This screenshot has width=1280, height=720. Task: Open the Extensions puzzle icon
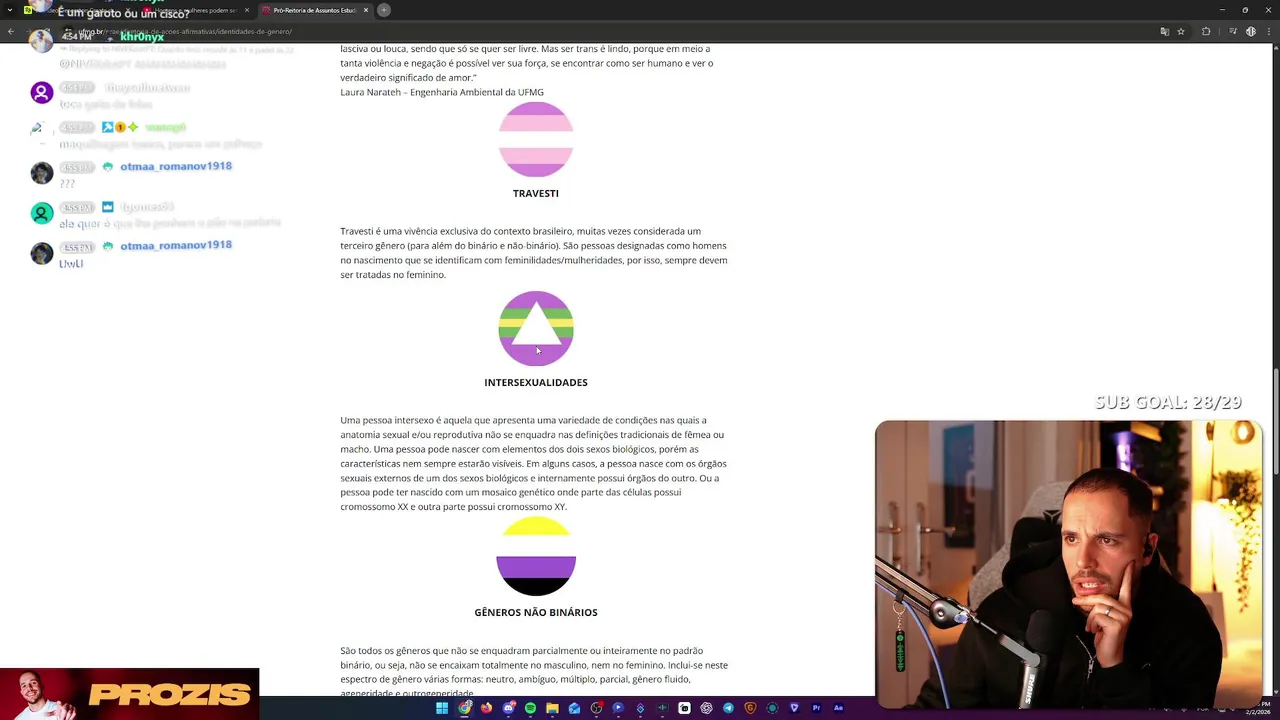point(1206,31)
